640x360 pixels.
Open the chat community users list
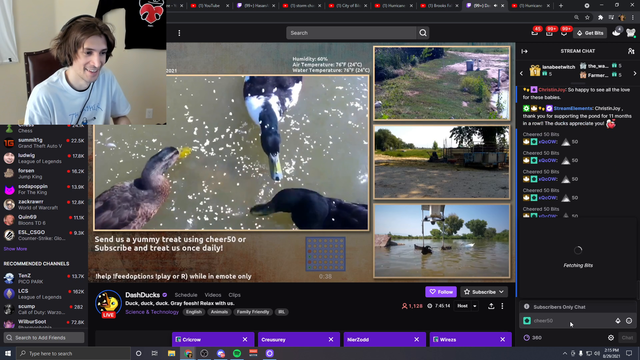[x=631, y=51]
